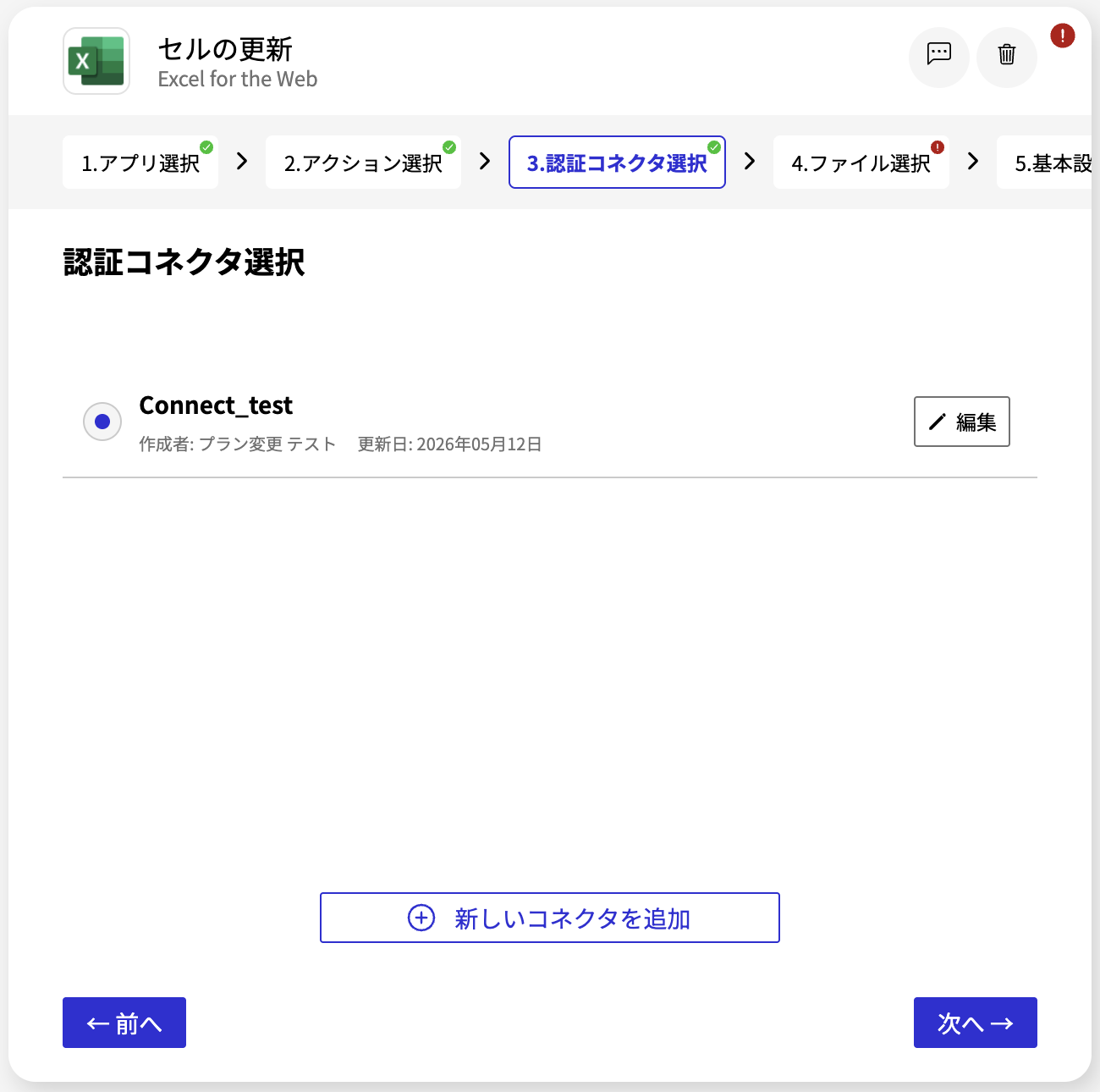Screen dimensions: 1100x1092
Task: Go to step 2.アクション選択
Action: [363, 163]
